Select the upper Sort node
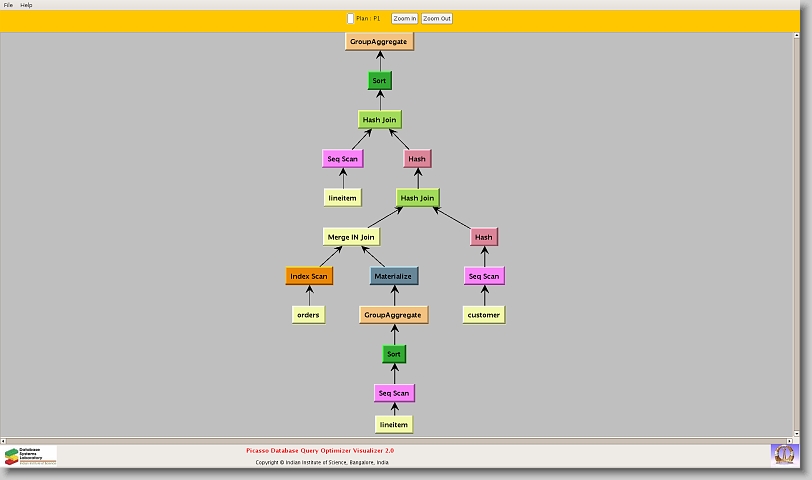The height and width of the screenshot is (480, 812). coord(379,81)
